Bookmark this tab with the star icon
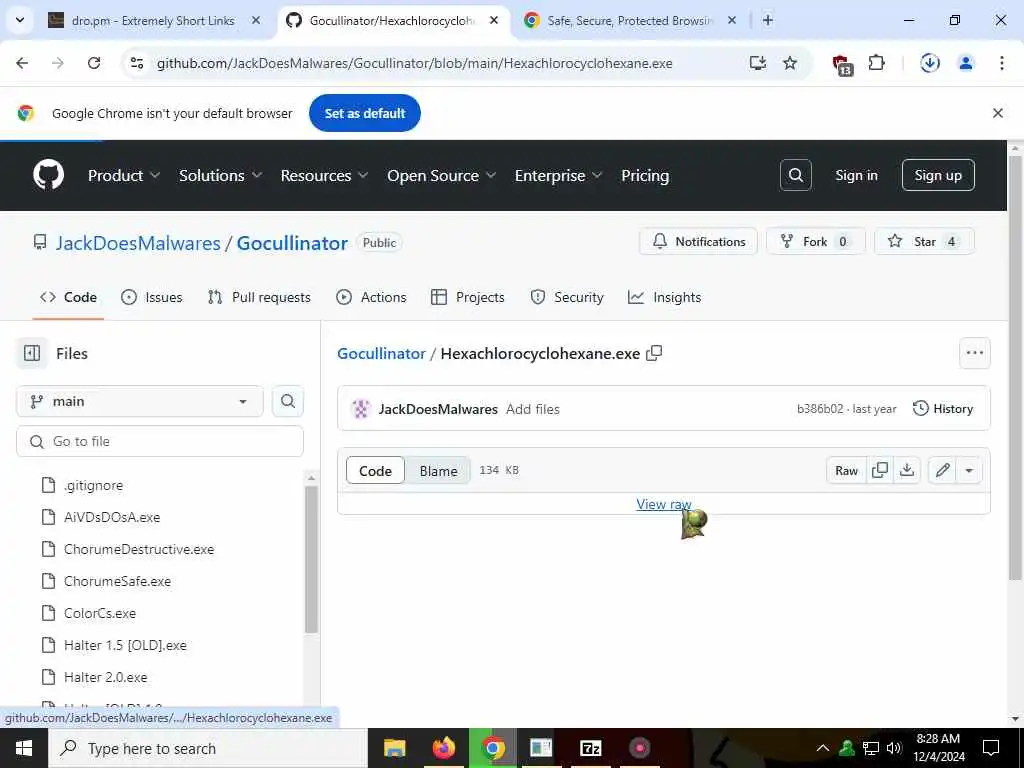This screenshot has height=768, width=1024. coord(790,63)
